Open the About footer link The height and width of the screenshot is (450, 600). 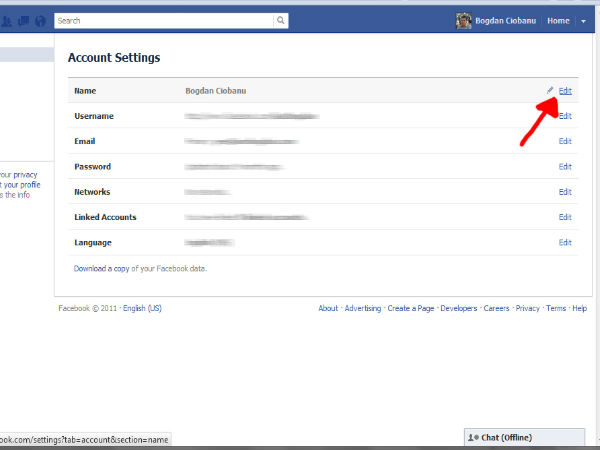point(328,308)
